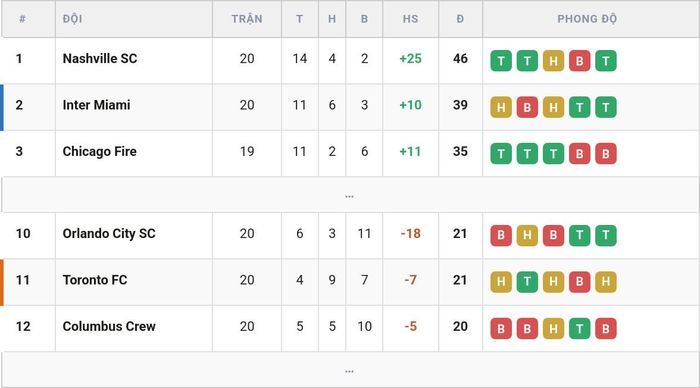Click Orlando City SC's yellow H form badge

point(527,235)
